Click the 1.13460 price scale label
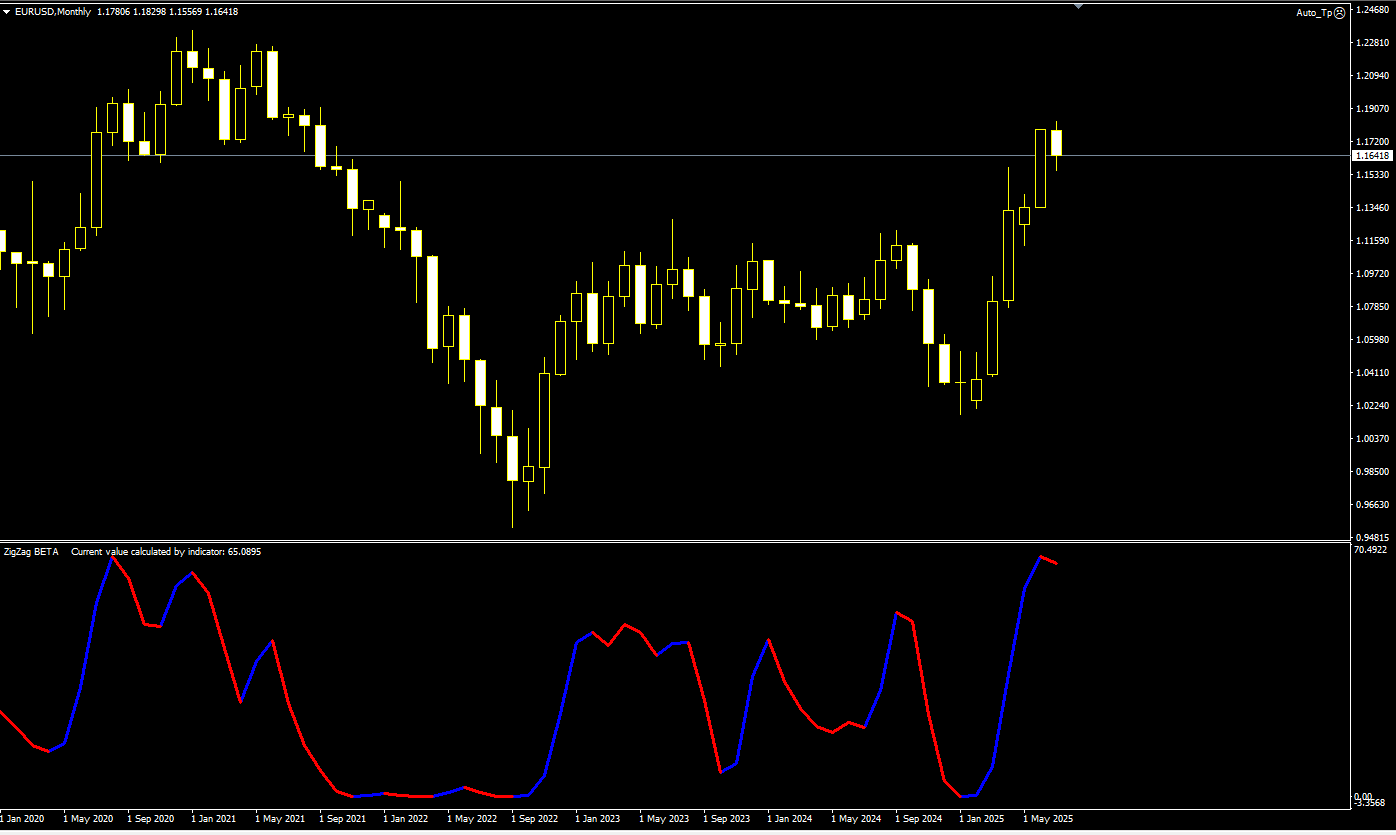This screenshot has width=1396, height=835. (x=1373, y=208)
